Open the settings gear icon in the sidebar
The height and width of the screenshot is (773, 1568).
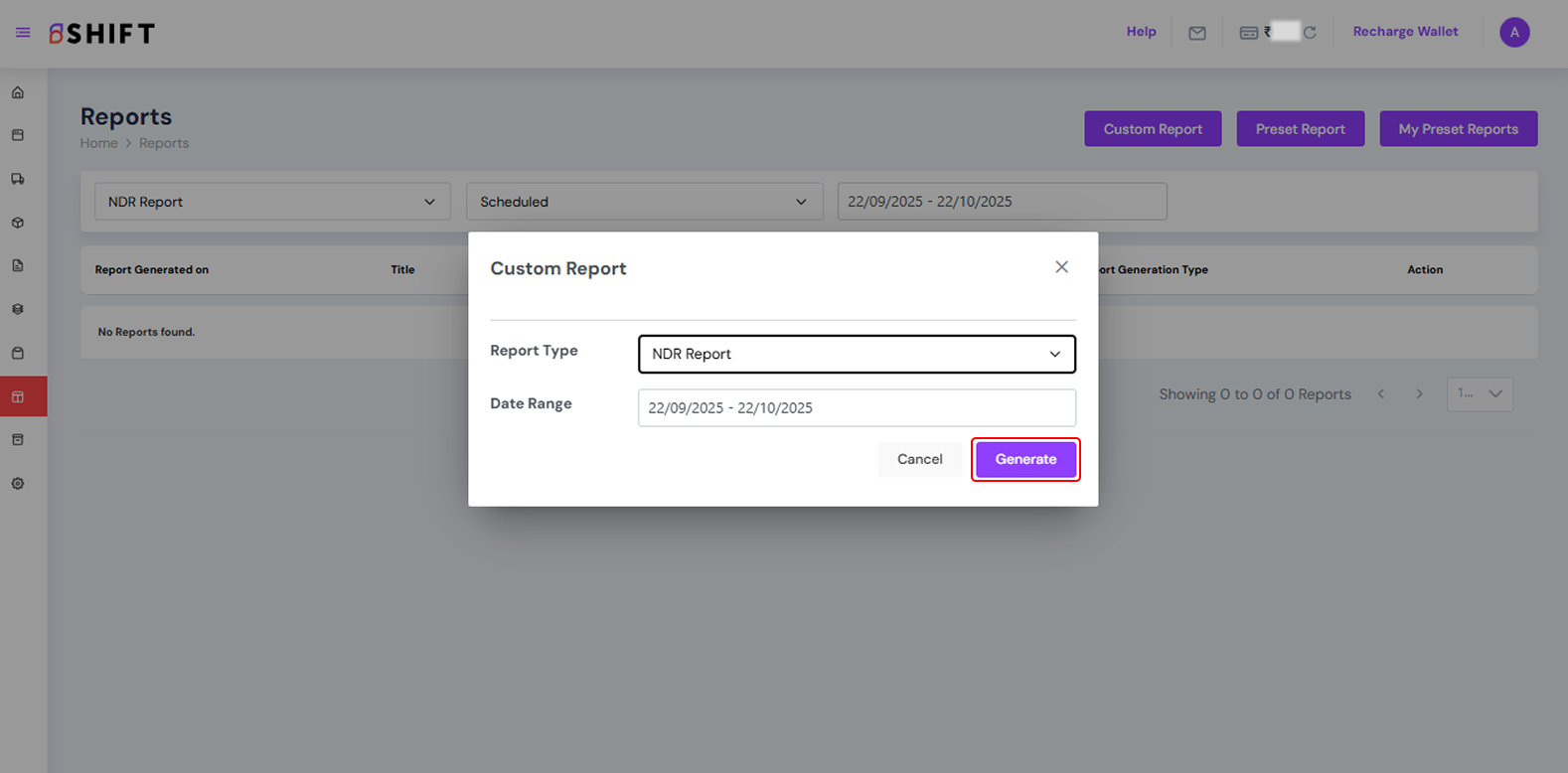pos(18,484)
